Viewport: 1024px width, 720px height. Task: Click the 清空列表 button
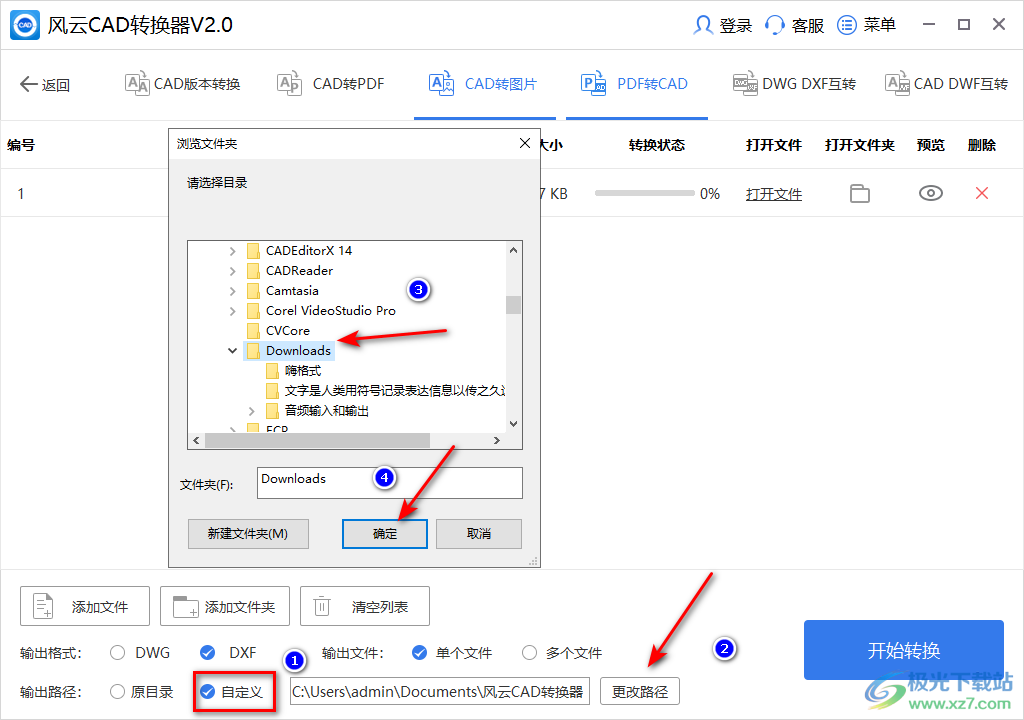[364, 606]
